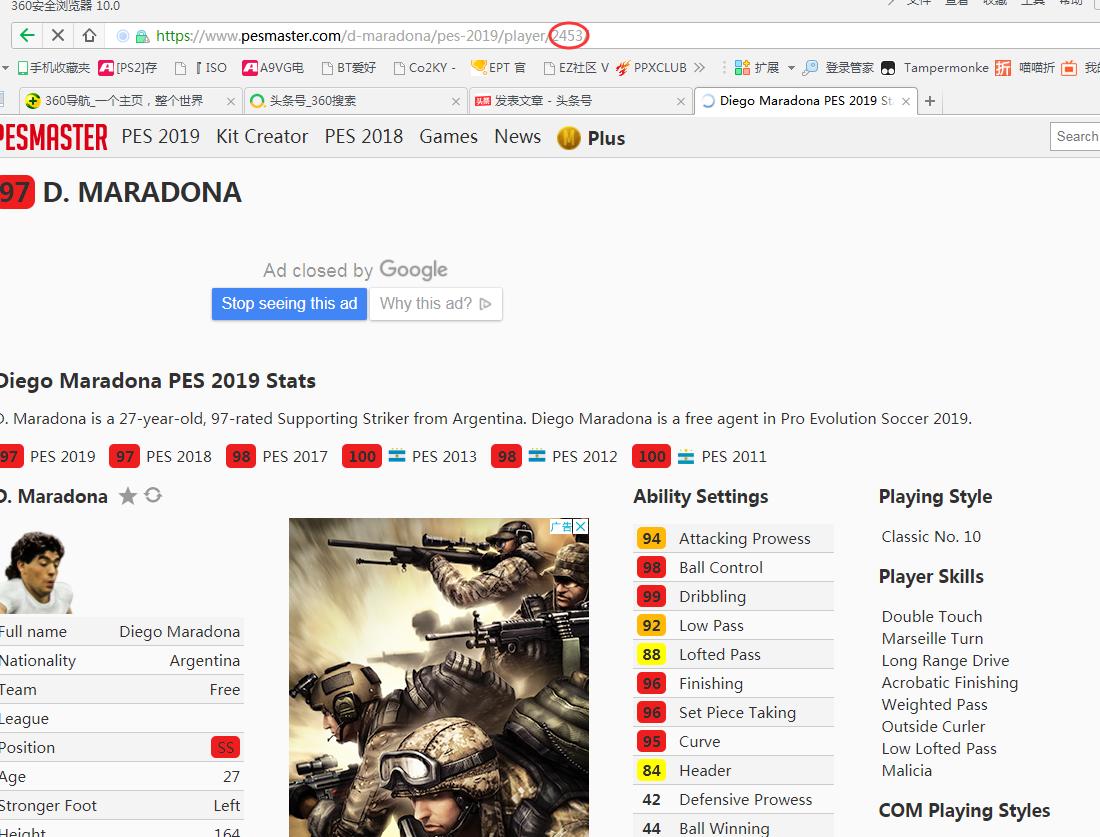Expand the bookmarks overflow chevron
1100x837 pixels.
699,68
